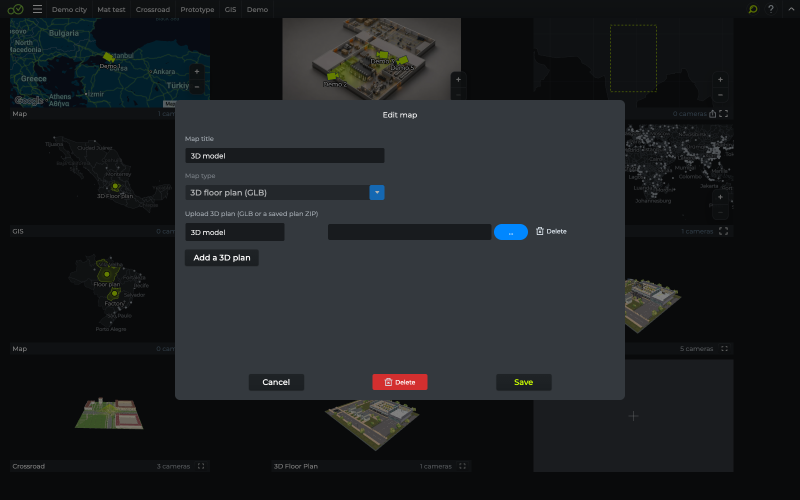Click the empty file path field
800x500 pixels.
tap(409, 232)
